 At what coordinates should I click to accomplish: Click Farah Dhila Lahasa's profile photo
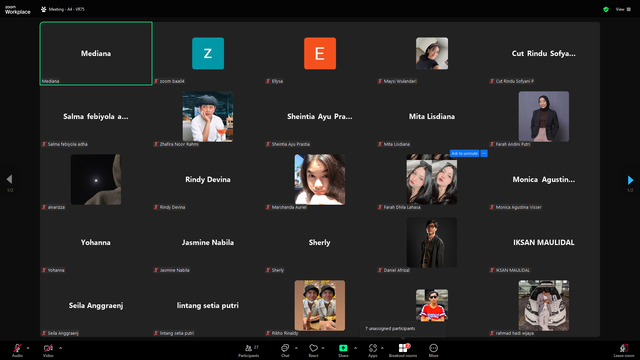click(432, 179)
